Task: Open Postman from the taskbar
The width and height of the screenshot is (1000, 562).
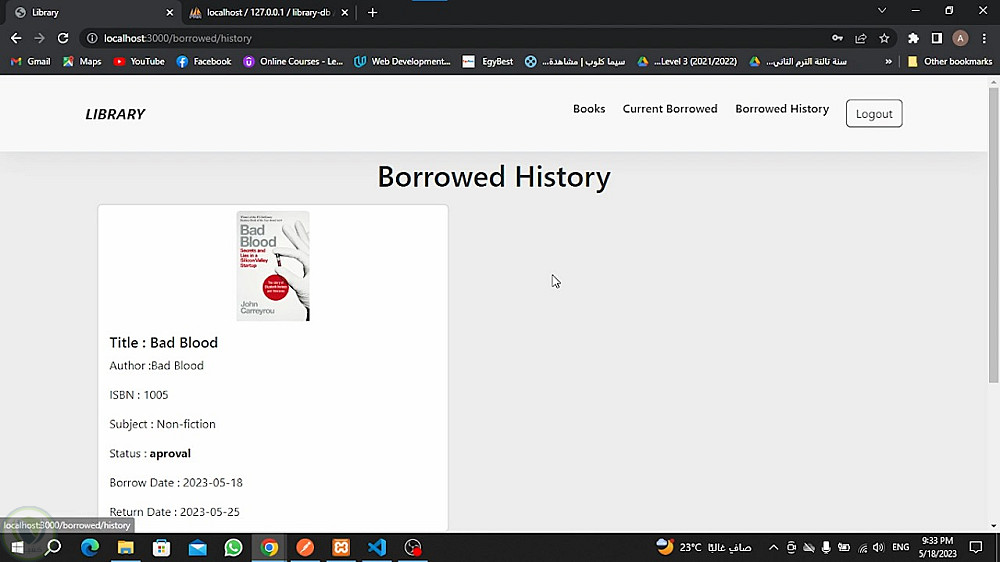Action: point(305,547)
